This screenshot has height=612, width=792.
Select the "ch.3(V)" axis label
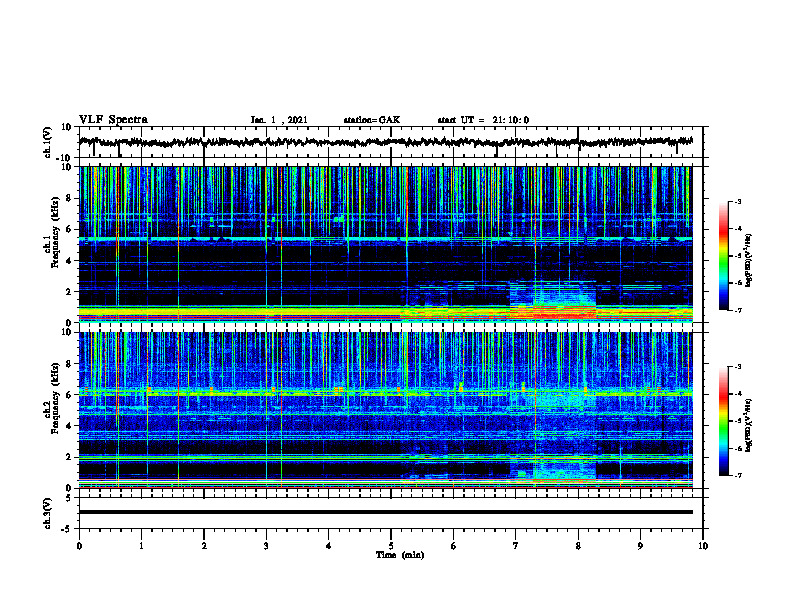48,513
